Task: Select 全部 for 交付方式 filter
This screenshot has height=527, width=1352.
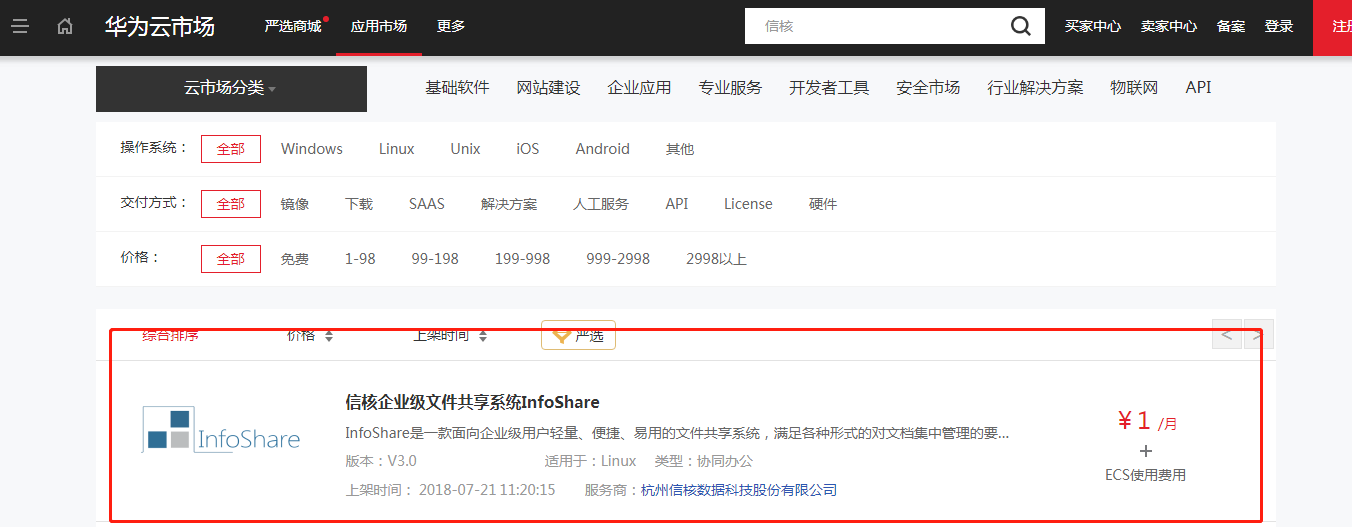Action: click(231, 204)
